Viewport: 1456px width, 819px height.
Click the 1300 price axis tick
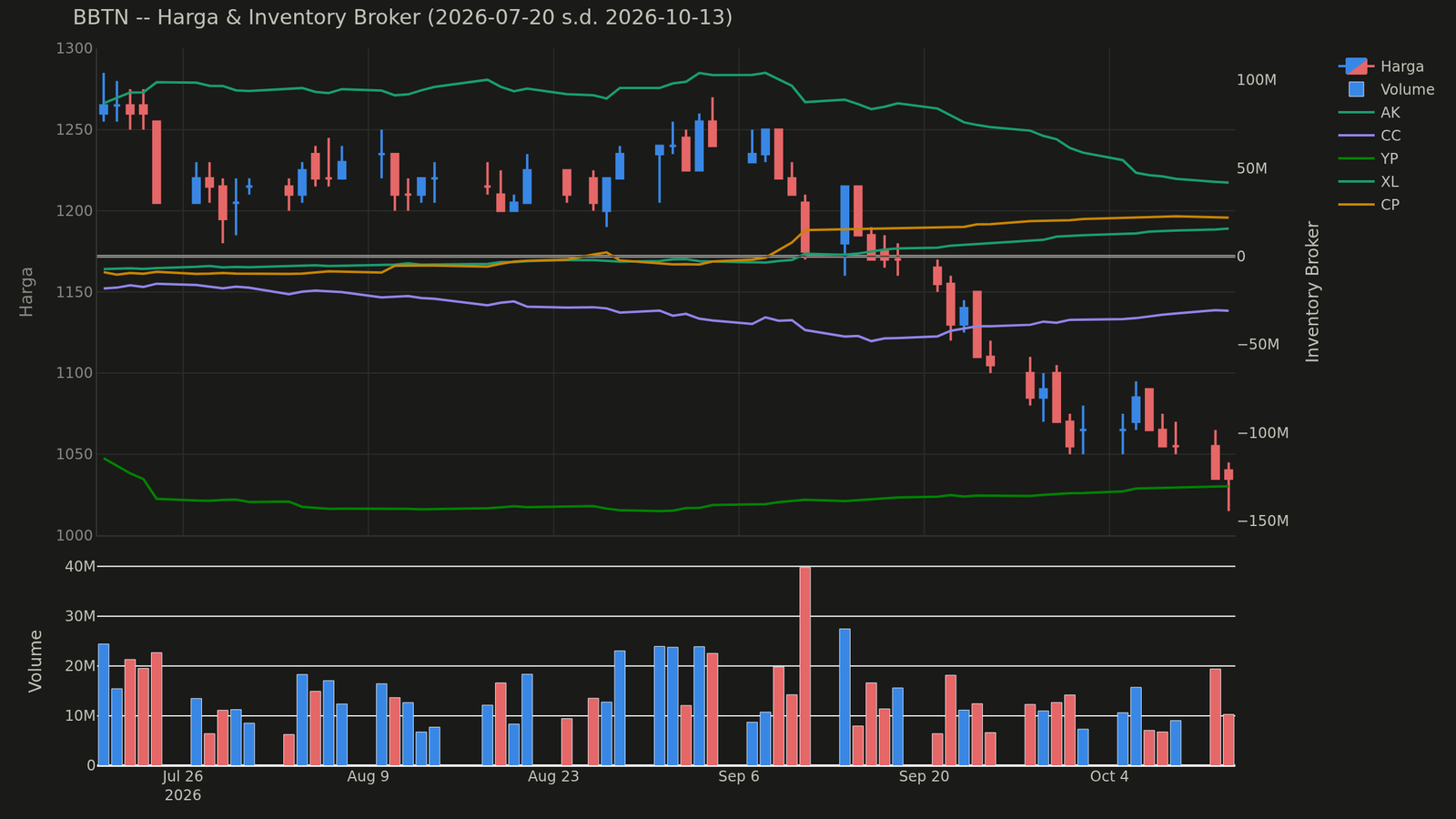[x=76, y=48]
